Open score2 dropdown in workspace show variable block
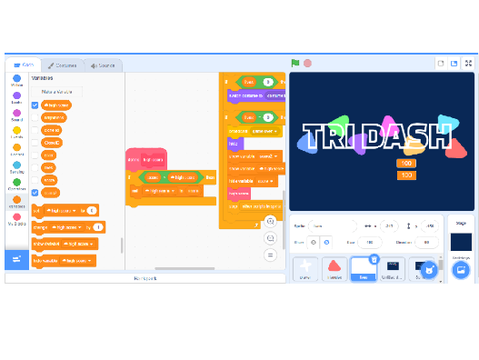This screenshot has width=479, height=360. click(x=268, y=156)
